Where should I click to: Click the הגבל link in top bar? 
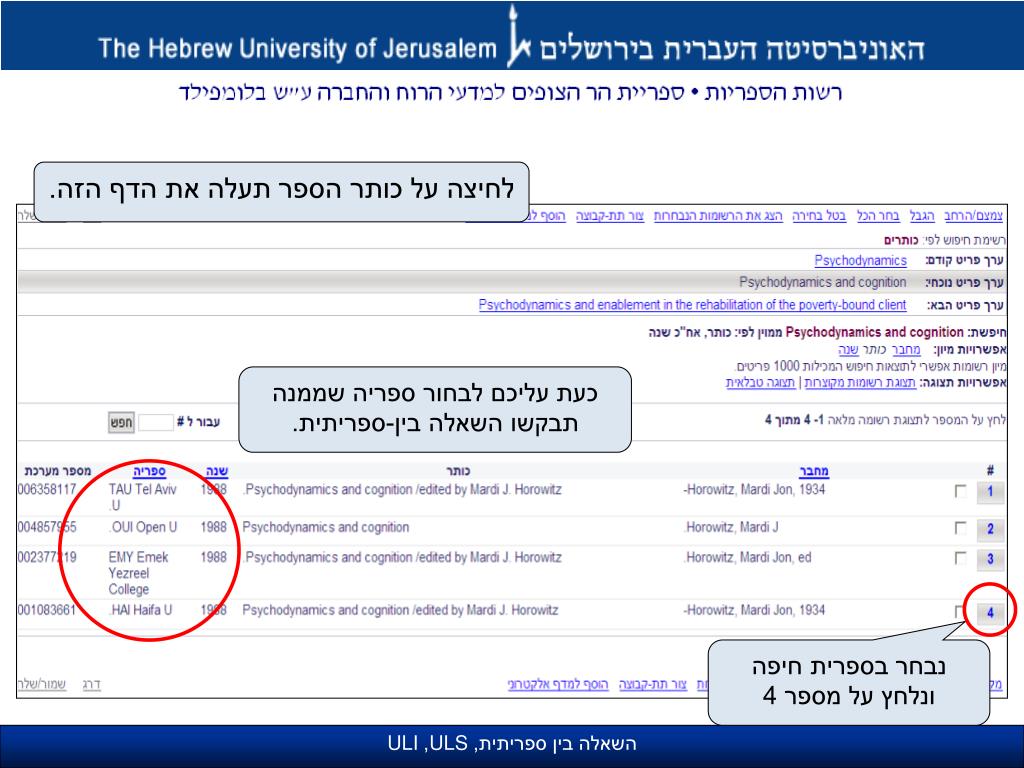922,216
